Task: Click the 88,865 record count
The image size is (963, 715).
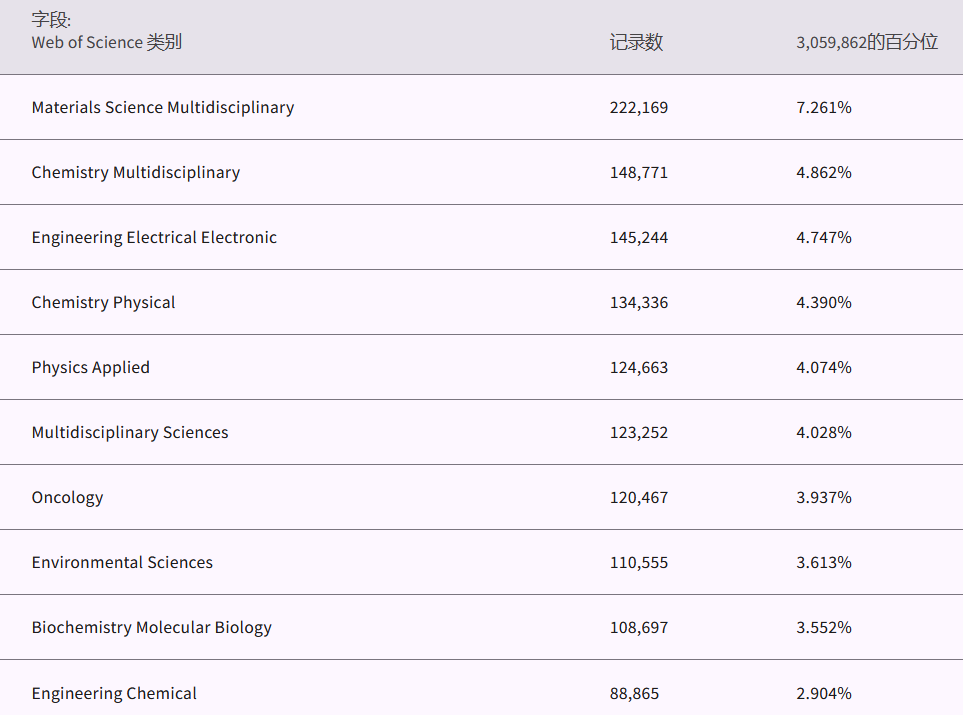Action: pyautogui.click(x=635, y=693)
